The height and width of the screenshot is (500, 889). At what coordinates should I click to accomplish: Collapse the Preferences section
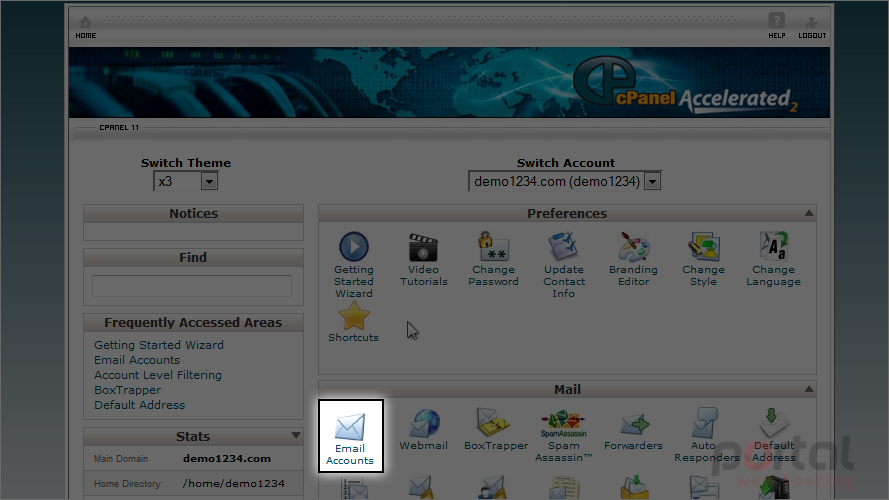click(x=809, y=213)
